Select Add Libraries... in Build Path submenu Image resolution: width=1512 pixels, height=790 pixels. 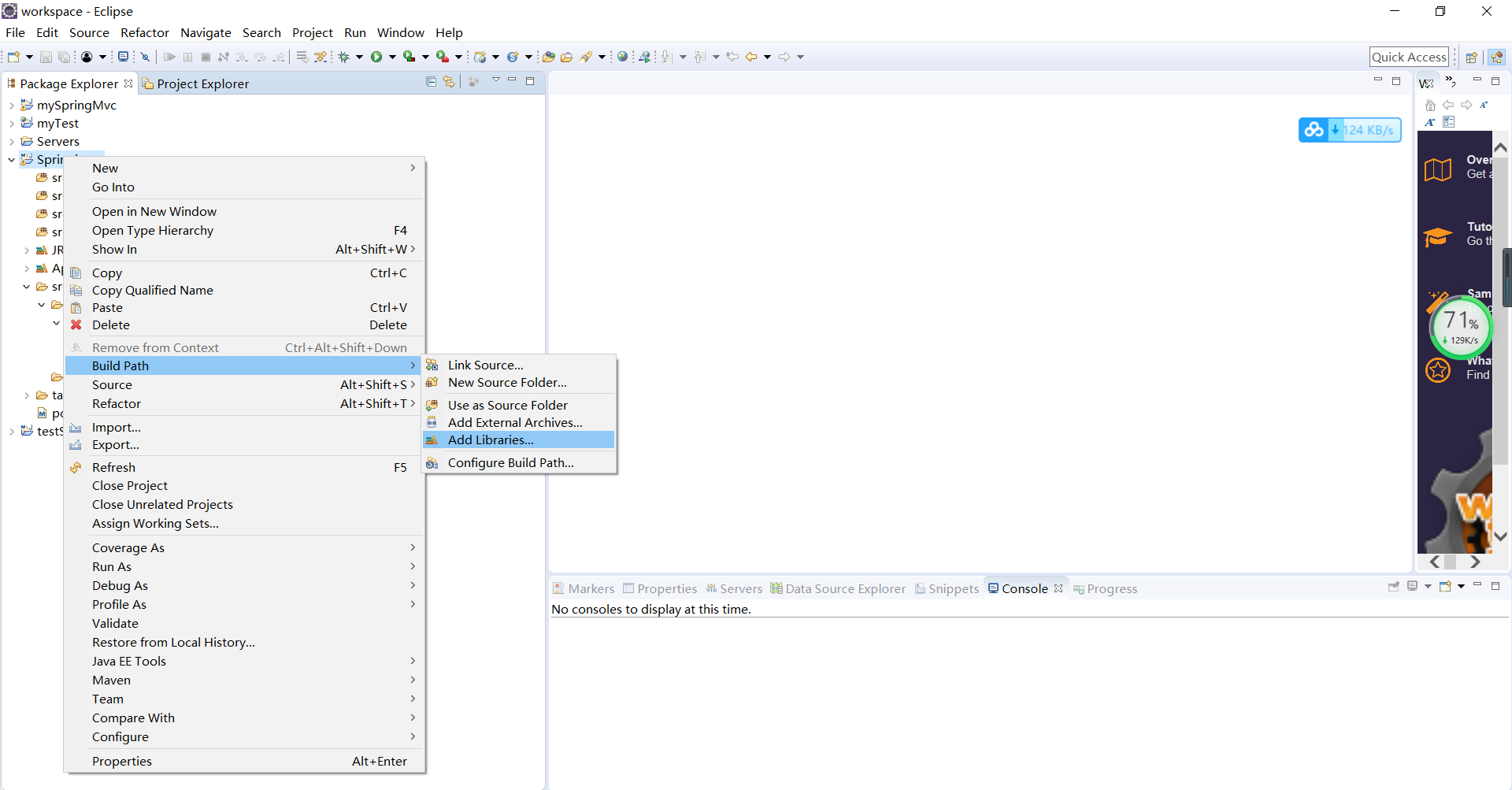click(519, 440)
